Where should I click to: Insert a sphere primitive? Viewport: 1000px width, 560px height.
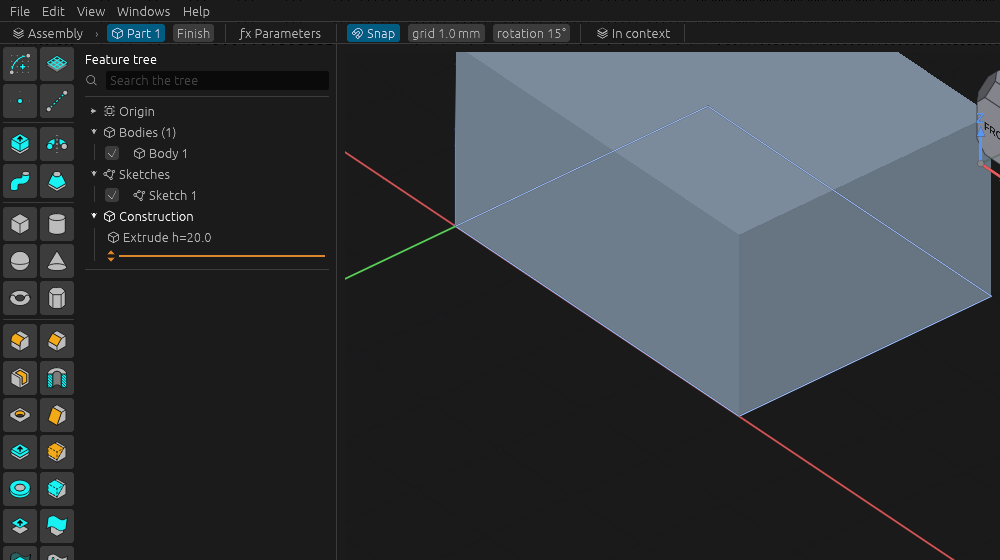point(20,261)
